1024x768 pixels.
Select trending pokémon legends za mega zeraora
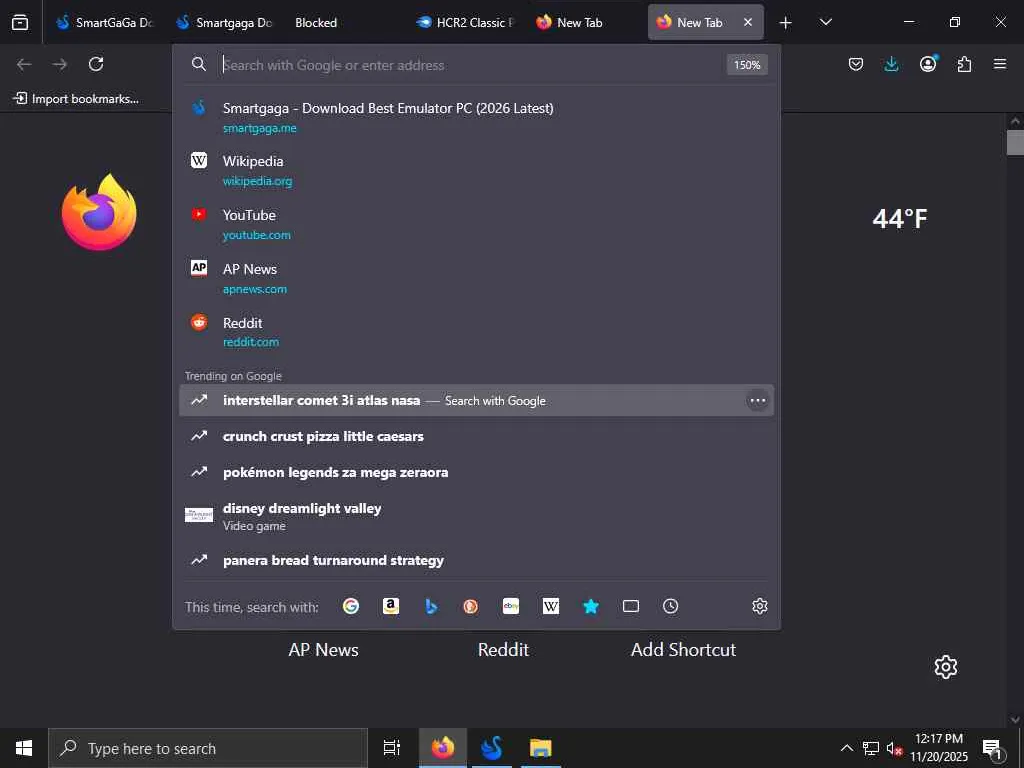(x=476, y=472)
